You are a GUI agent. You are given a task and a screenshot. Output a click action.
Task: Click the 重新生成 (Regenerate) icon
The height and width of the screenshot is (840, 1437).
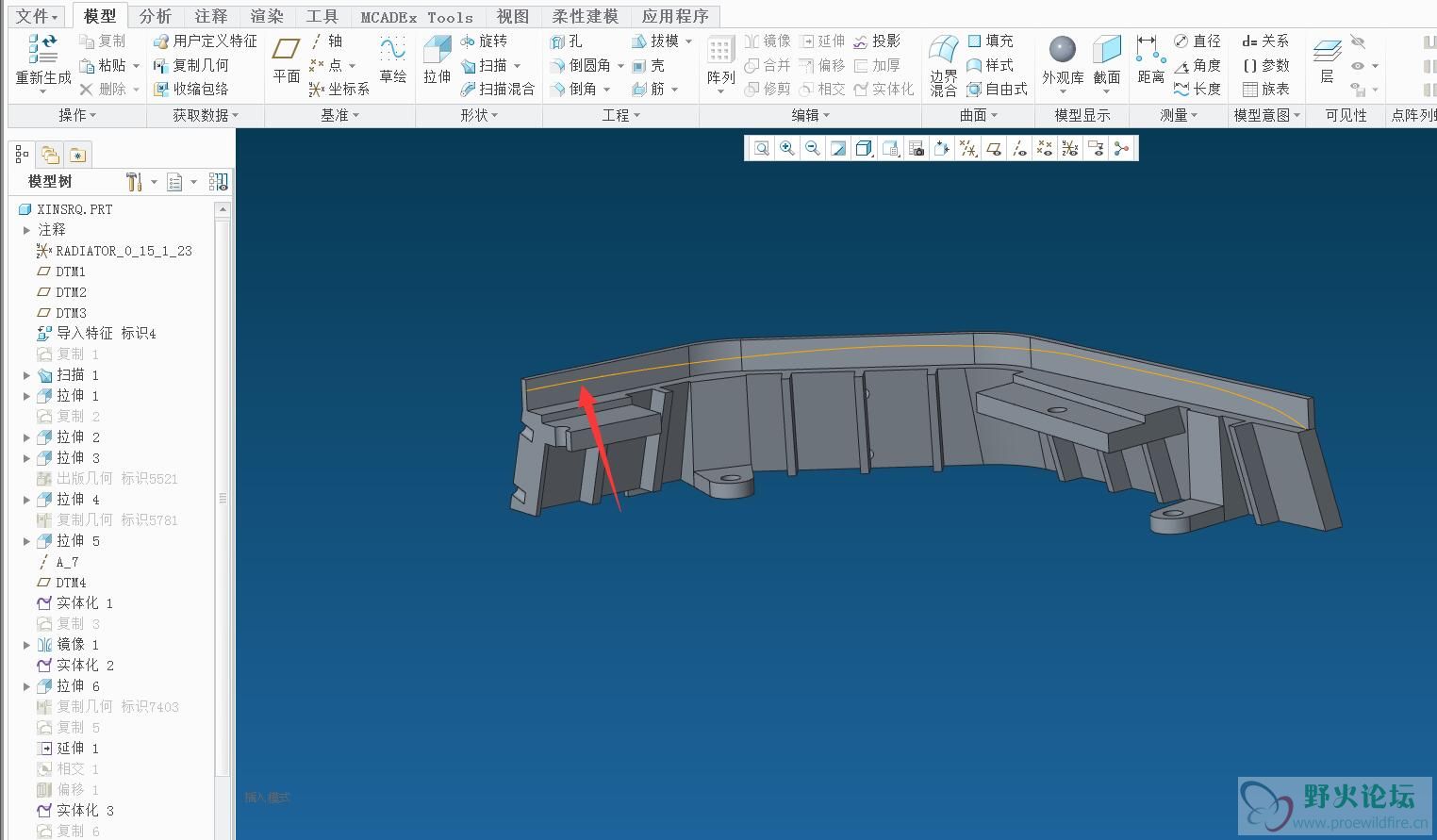point(43,50)
